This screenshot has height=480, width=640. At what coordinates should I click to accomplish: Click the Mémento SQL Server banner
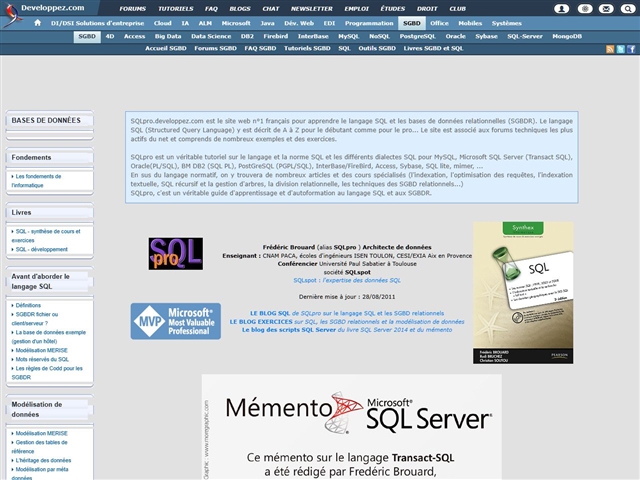351,427
